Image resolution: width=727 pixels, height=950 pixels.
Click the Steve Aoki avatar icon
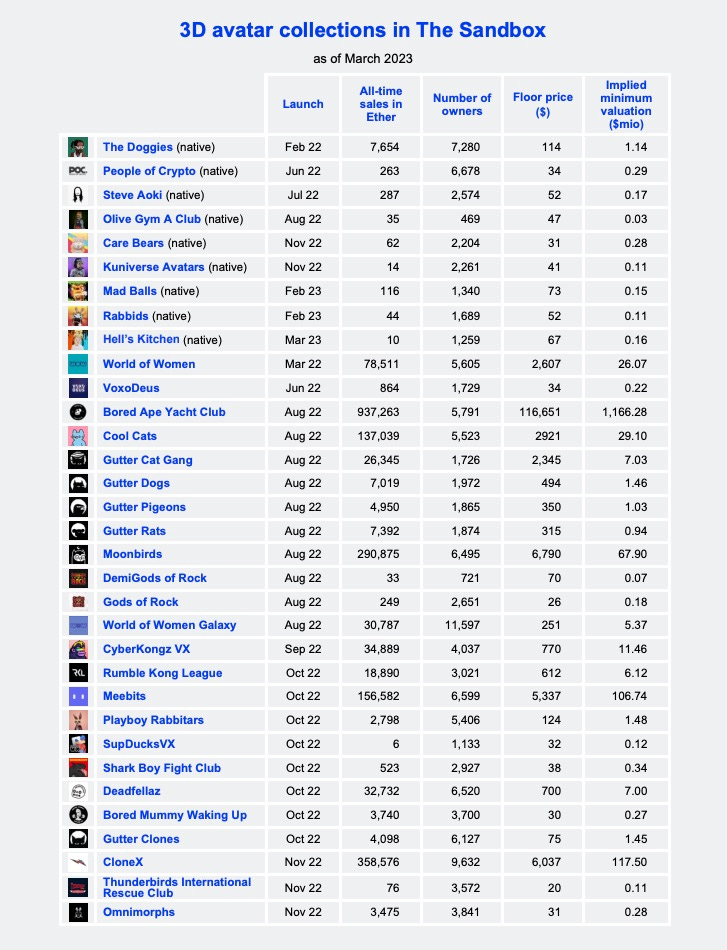[x=78, y=195]
